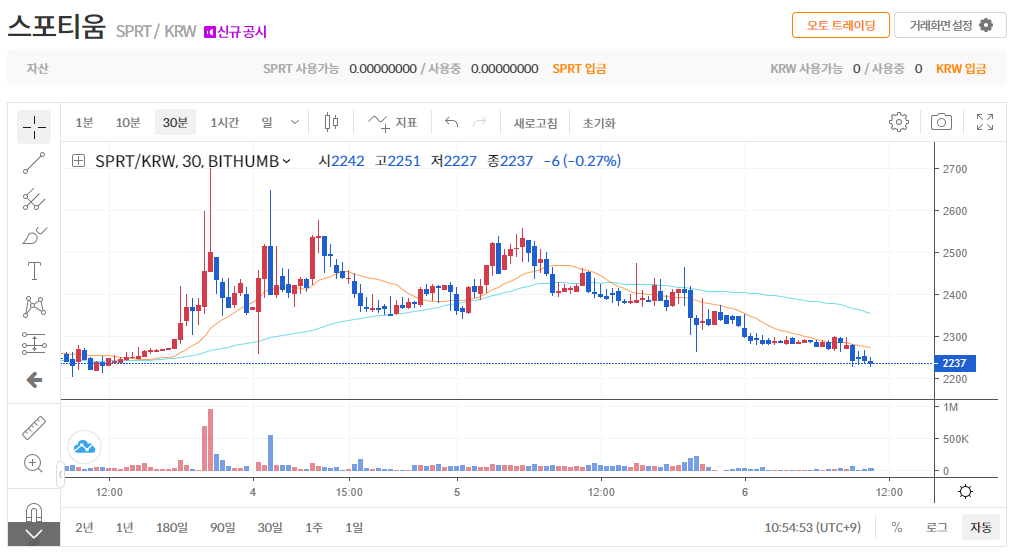This screenshot has width=1013, height=556.
Task: Open the price axis settings gear
Action: 965,492
